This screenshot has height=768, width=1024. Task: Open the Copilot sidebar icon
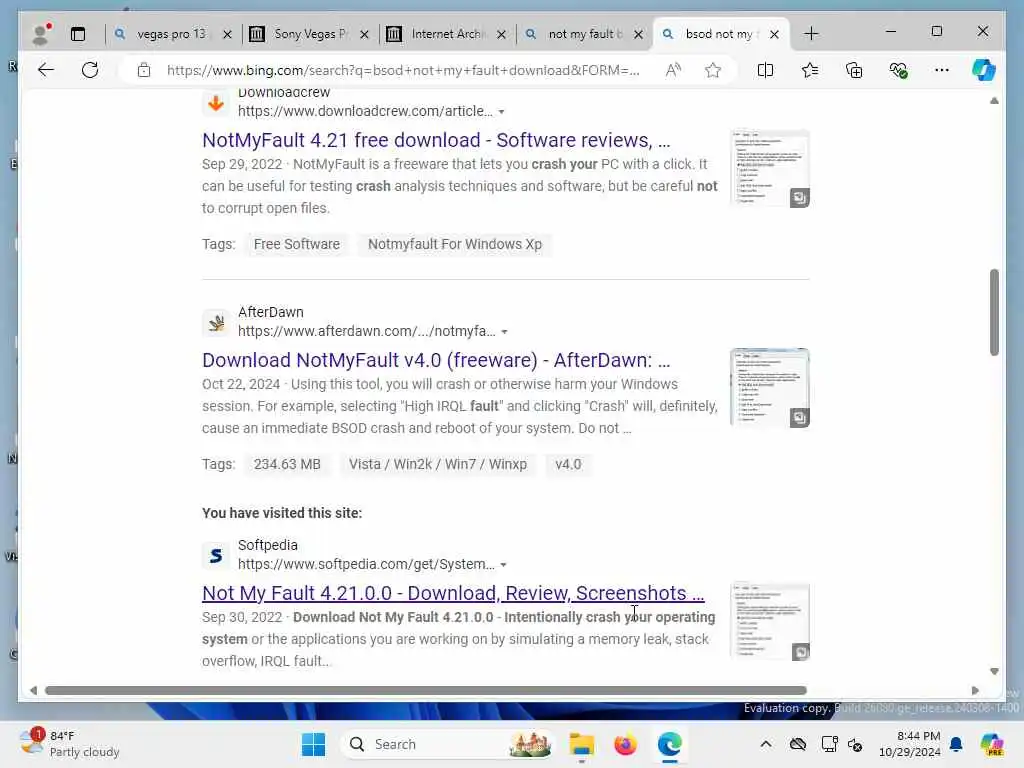(984, 70)
